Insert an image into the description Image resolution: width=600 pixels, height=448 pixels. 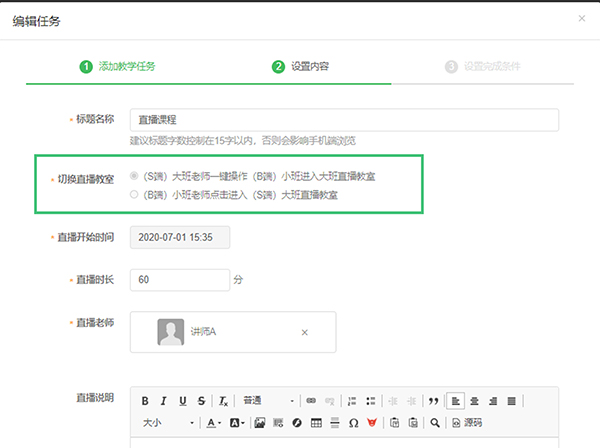[x=259, y=423]
